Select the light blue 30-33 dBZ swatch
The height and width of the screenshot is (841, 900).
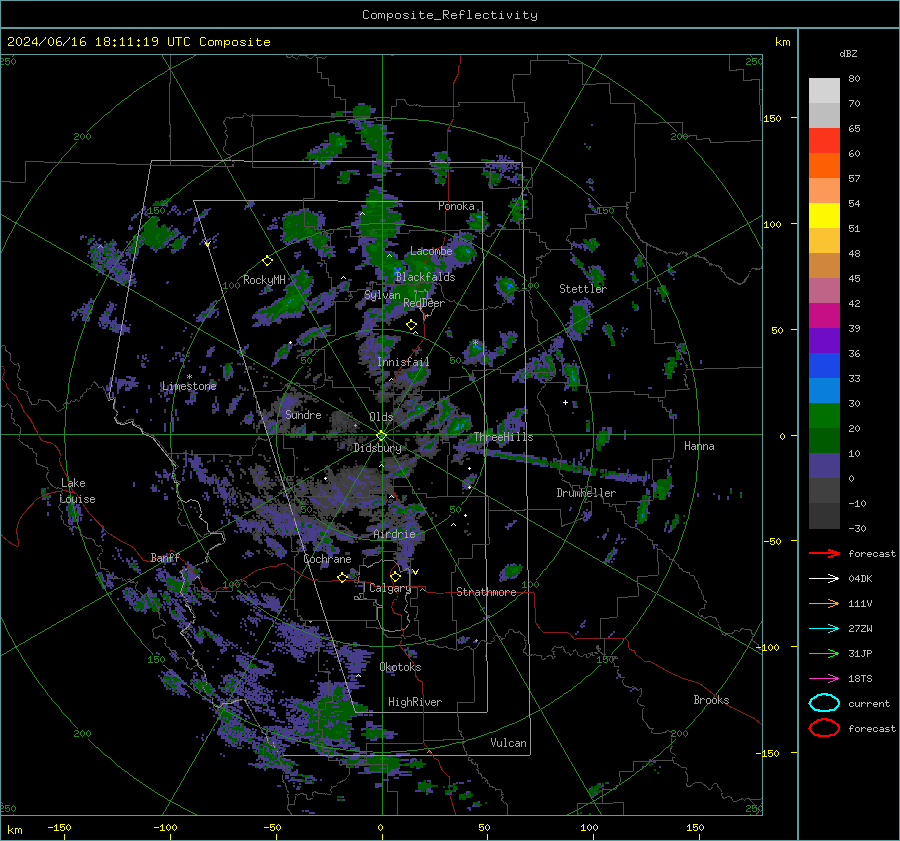click(824, 391)
